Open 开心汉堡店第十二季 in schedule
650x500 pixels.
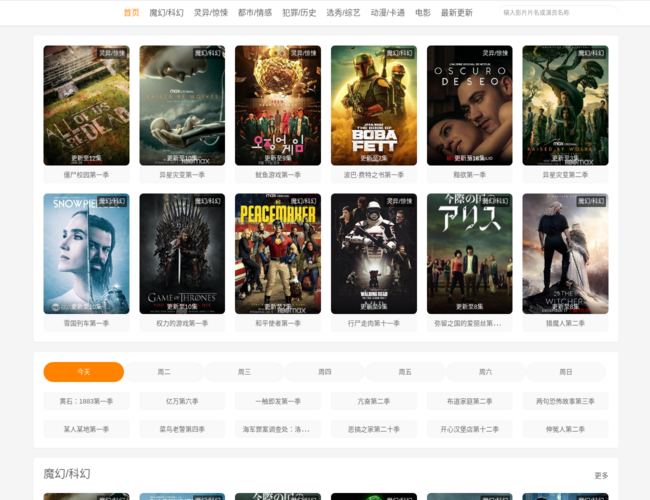click(x=469, y=429)
